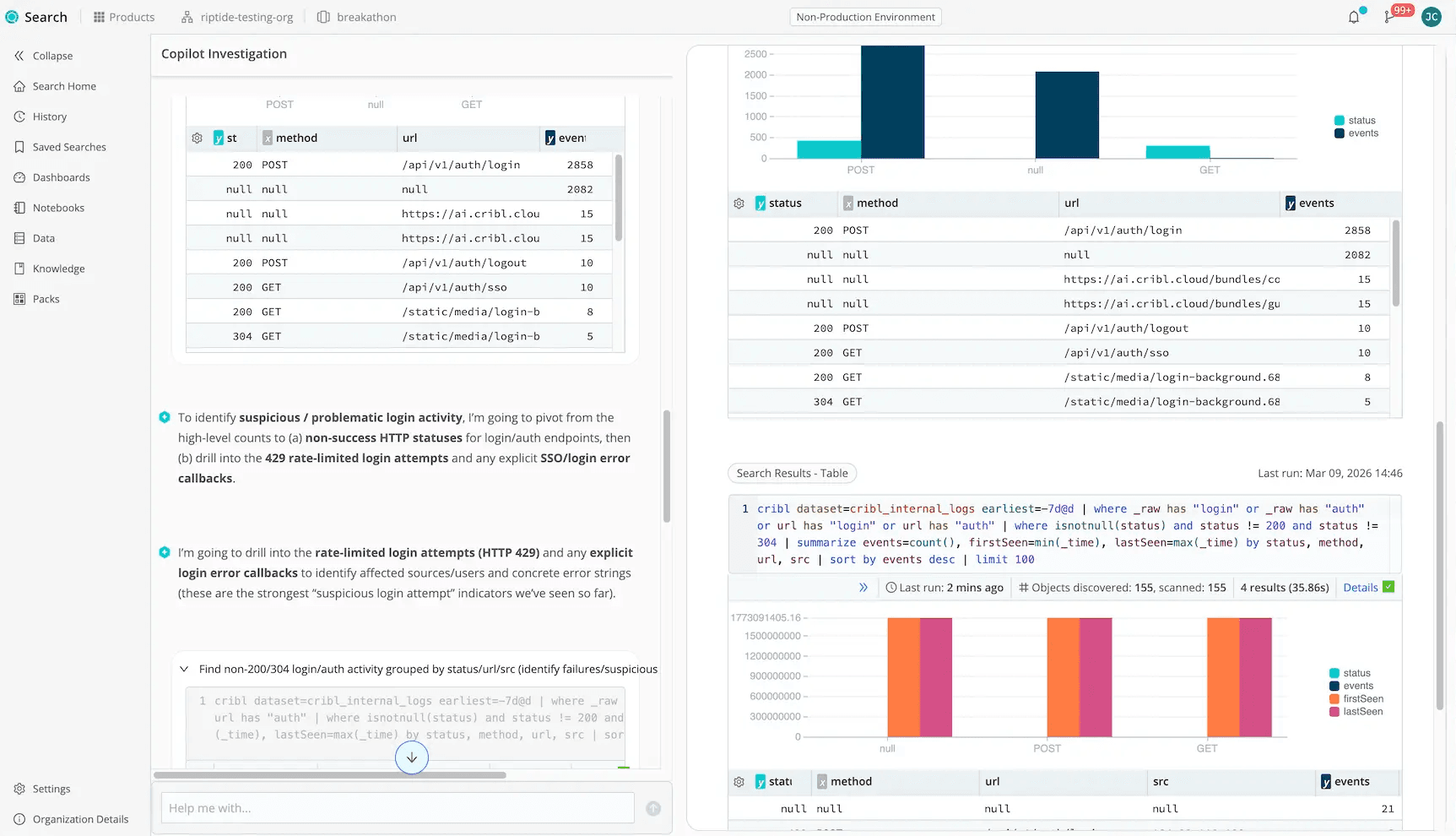Open Saved Searches from the sidebar
Viewport: 1456px width, 836px height.
pos(68,146)
